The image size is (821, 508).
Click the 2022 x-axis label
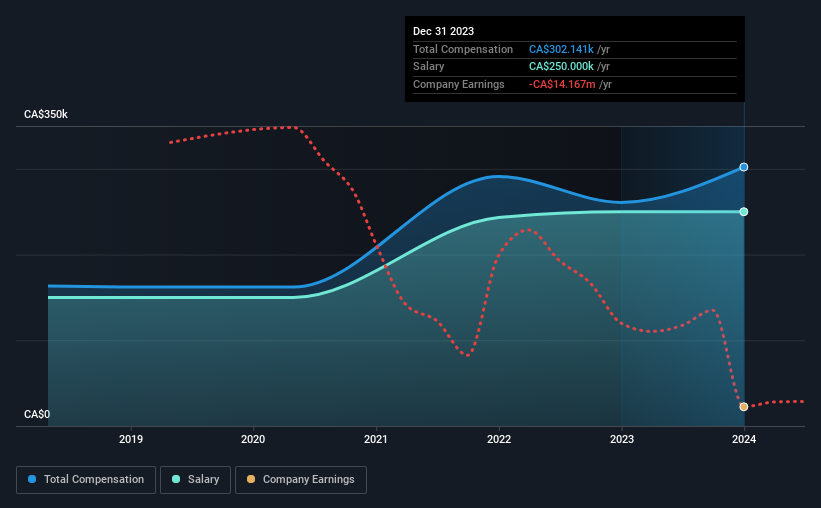tap(499, 439)
